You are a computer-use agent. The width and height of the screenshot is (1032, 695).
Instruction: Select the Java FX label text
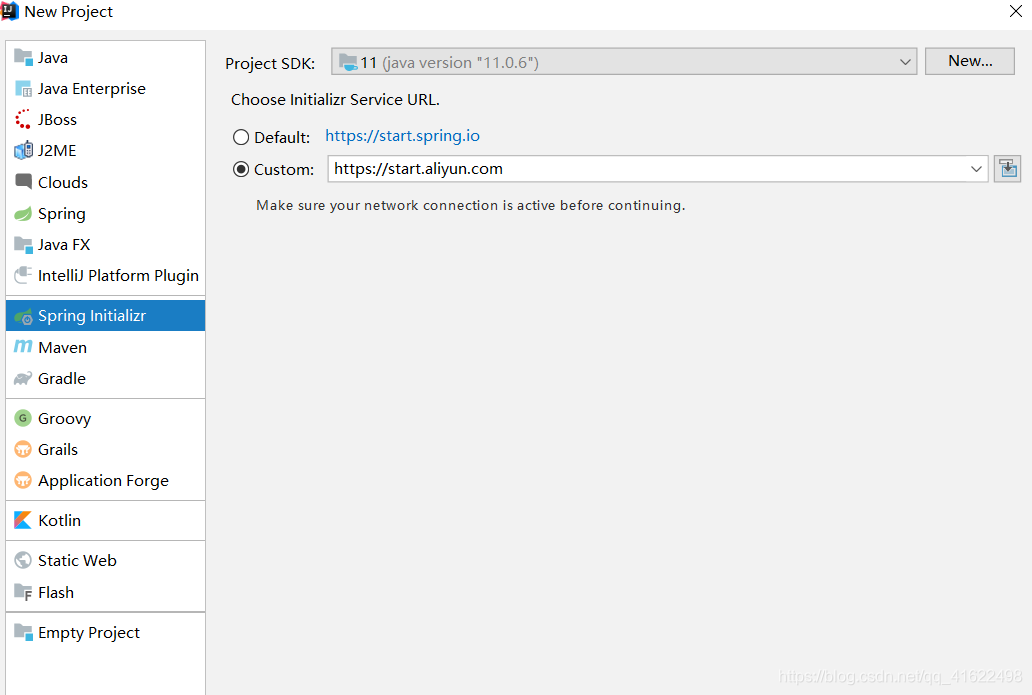tap(64, 245)
